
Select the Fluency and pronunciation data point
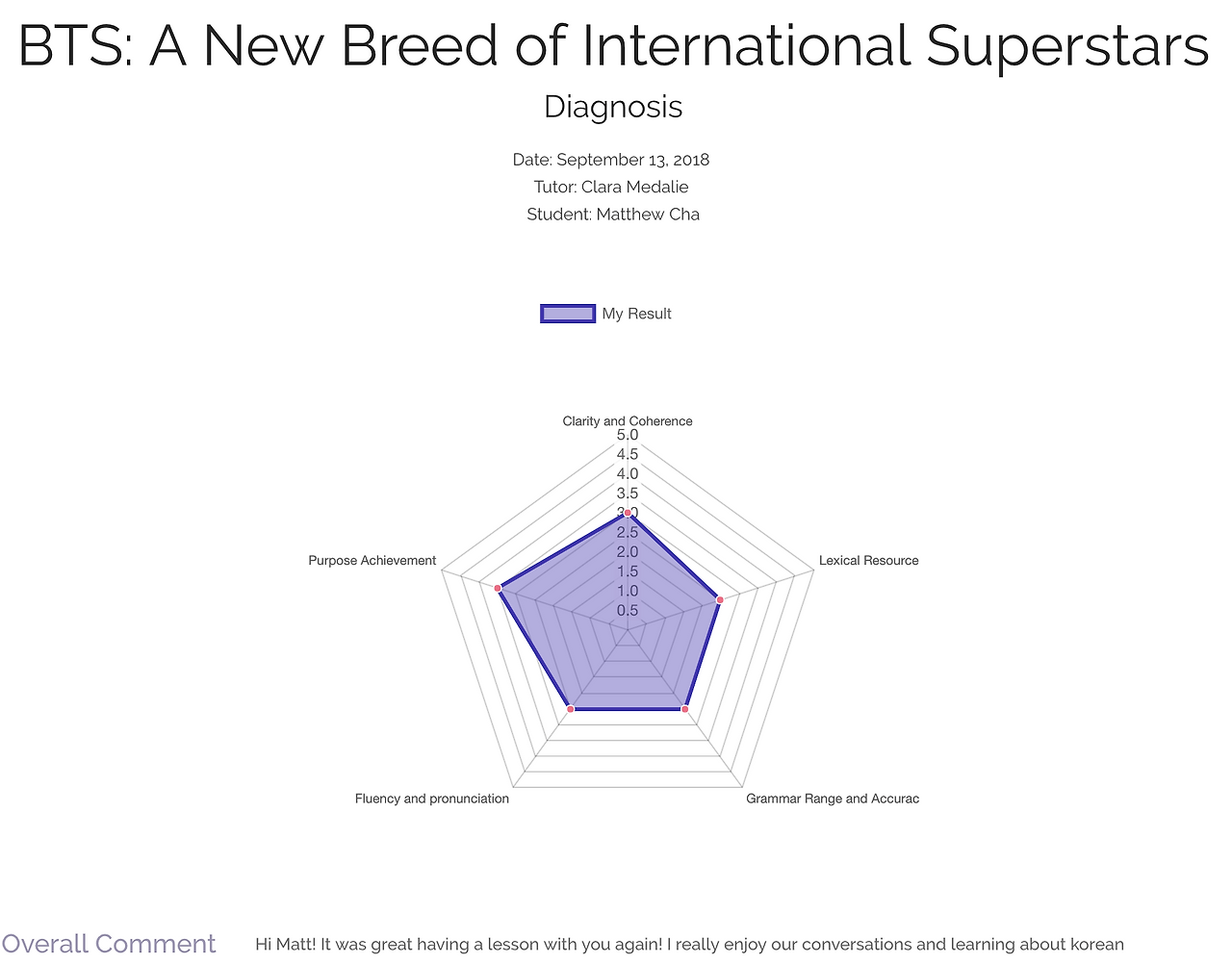571,709
